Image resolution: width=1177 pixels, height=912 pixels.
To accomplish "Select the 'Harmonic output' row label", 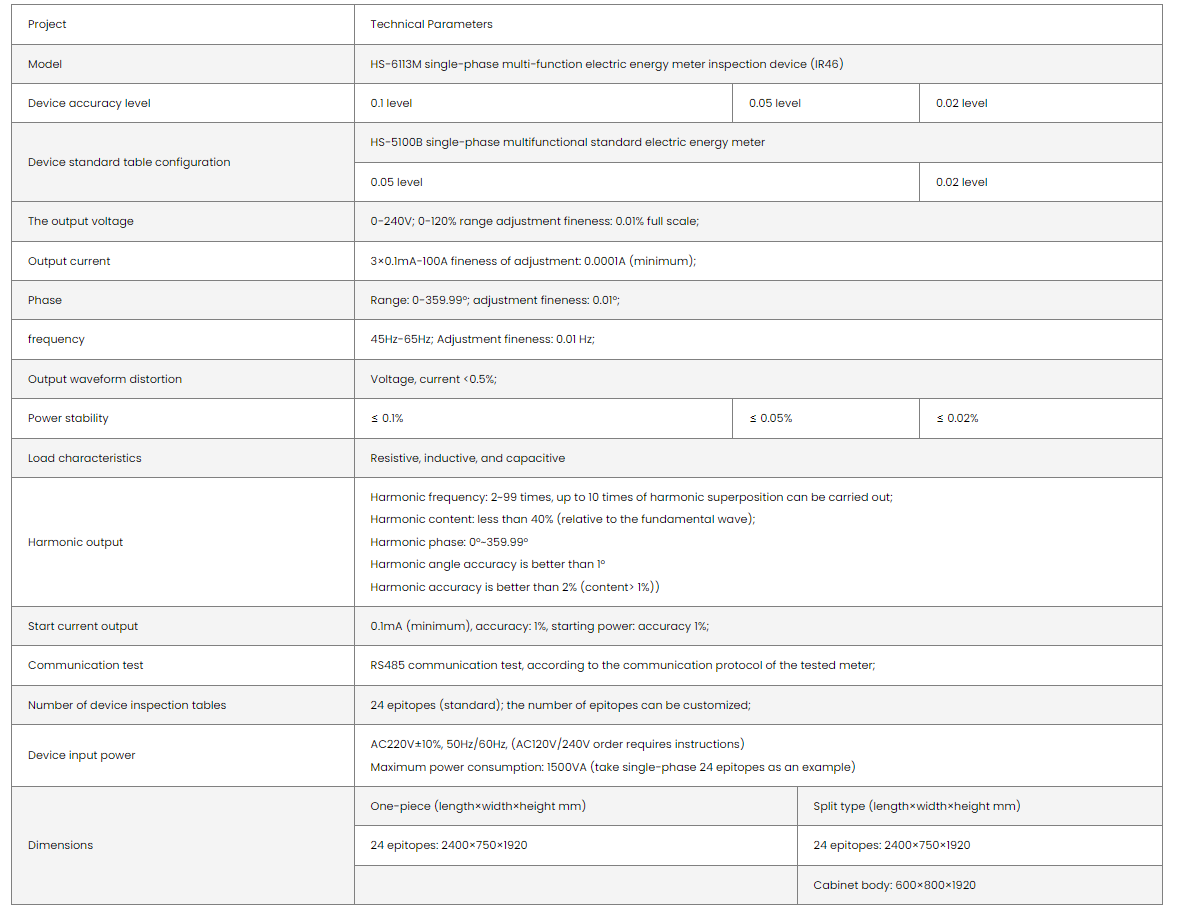I will (75, 542).
